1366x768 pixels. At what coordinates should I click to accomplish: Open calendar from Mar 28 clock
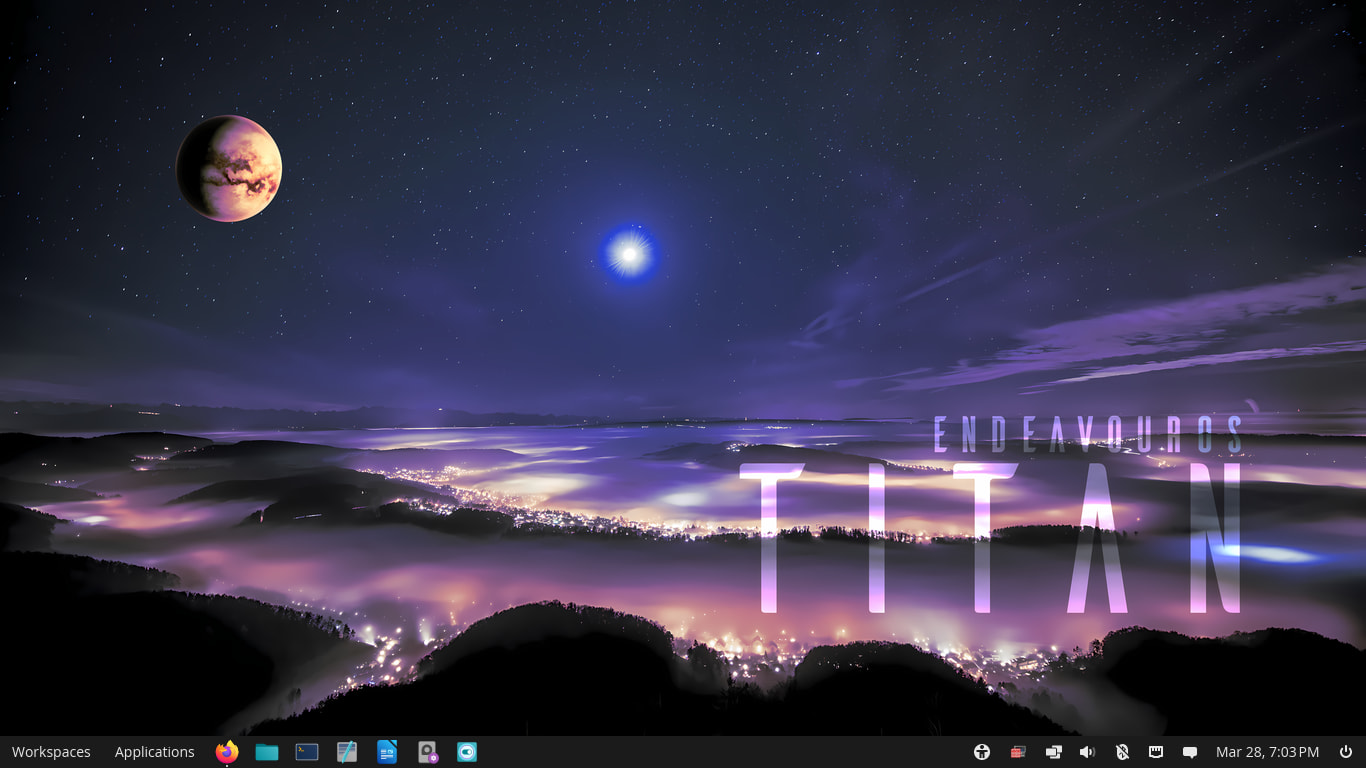pyautogui.click(x=1267, y=752)
